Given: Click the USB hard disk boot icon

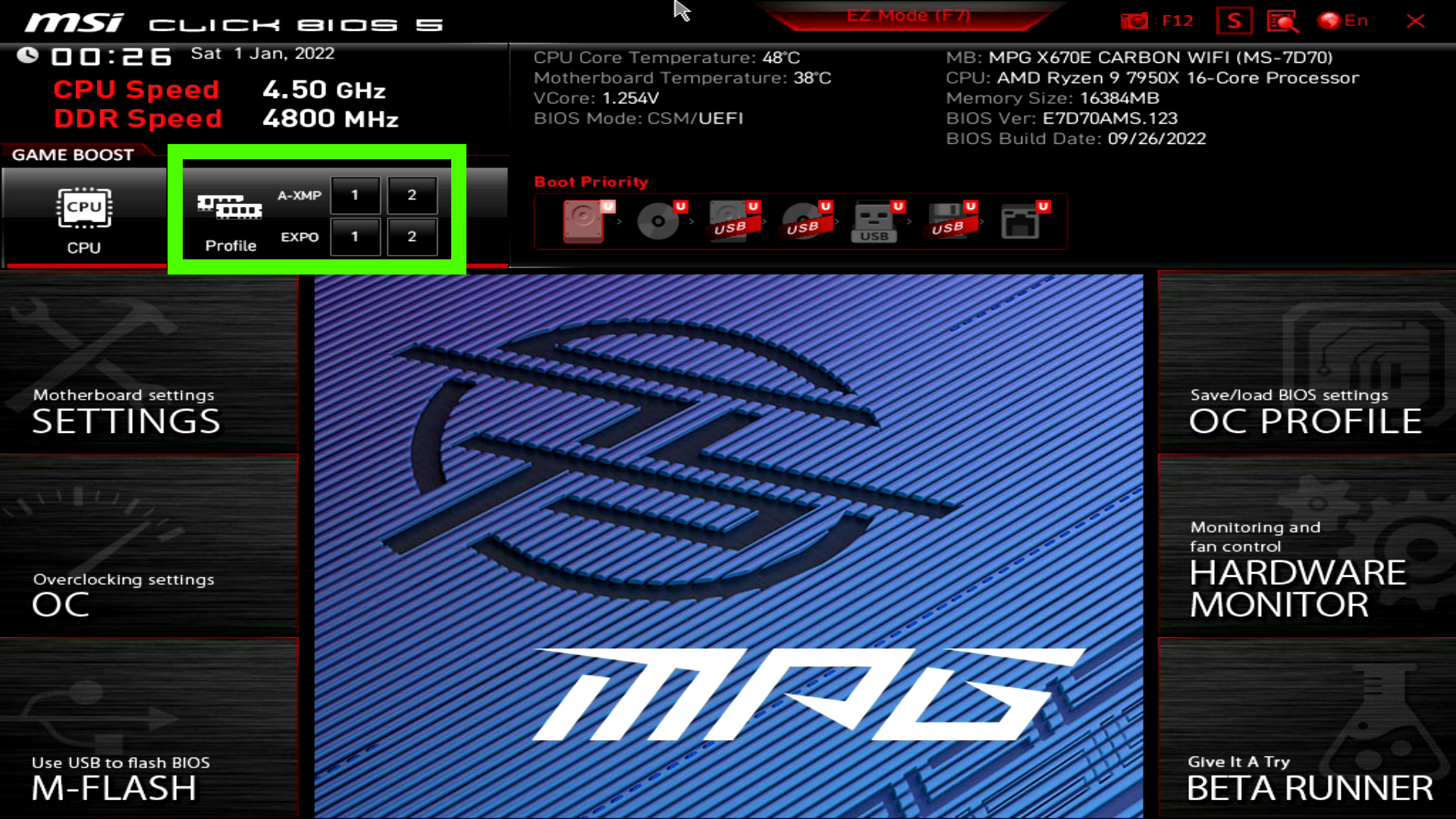Looking at the screenshot, I should coord(730,221).
